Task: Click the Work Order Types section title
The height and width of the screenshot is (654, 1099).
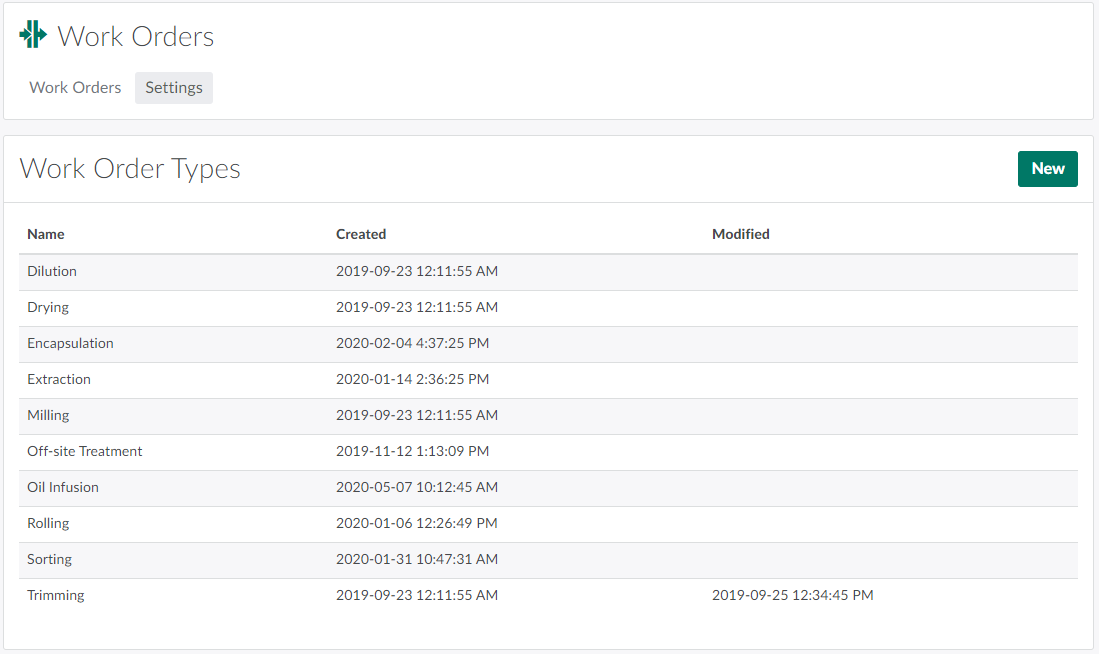Action: click(x=130, y=168)
